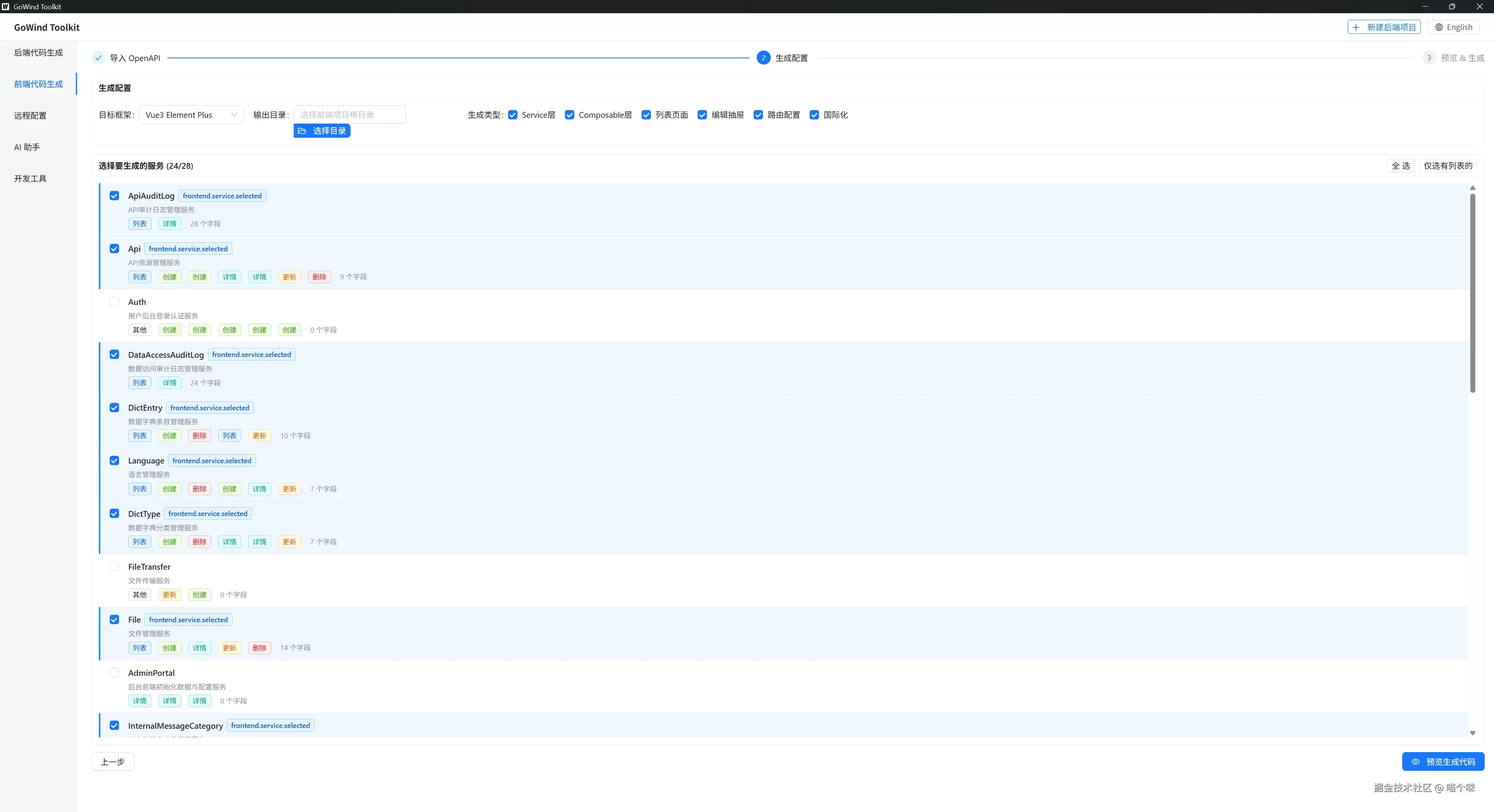The height and width of the screenshot is (812, 1494).
Task: Open 后端代码生成 in the sidebar
Action: click(x=38, y=53)
